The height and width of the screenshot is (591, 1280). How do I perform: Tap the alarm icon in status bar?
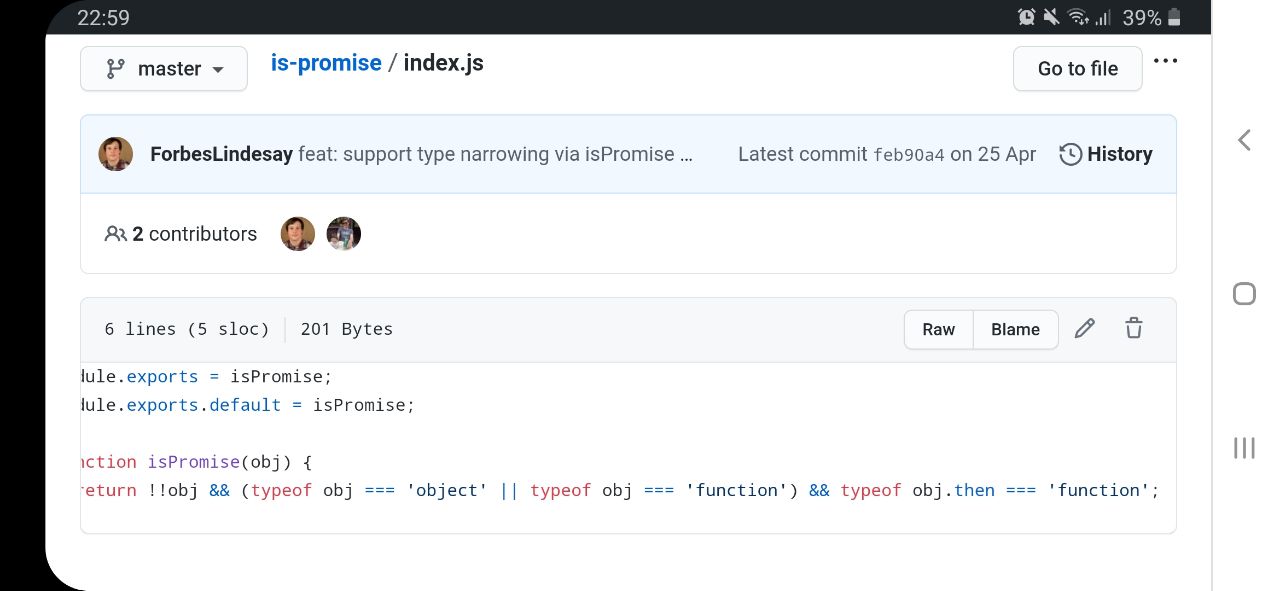pos(1026,17)
